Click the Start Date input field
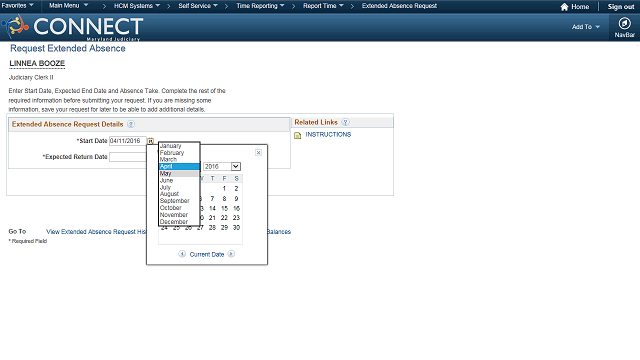Viewport: 640px width, 360px height. pyautogui.click(x=128, y=141)
